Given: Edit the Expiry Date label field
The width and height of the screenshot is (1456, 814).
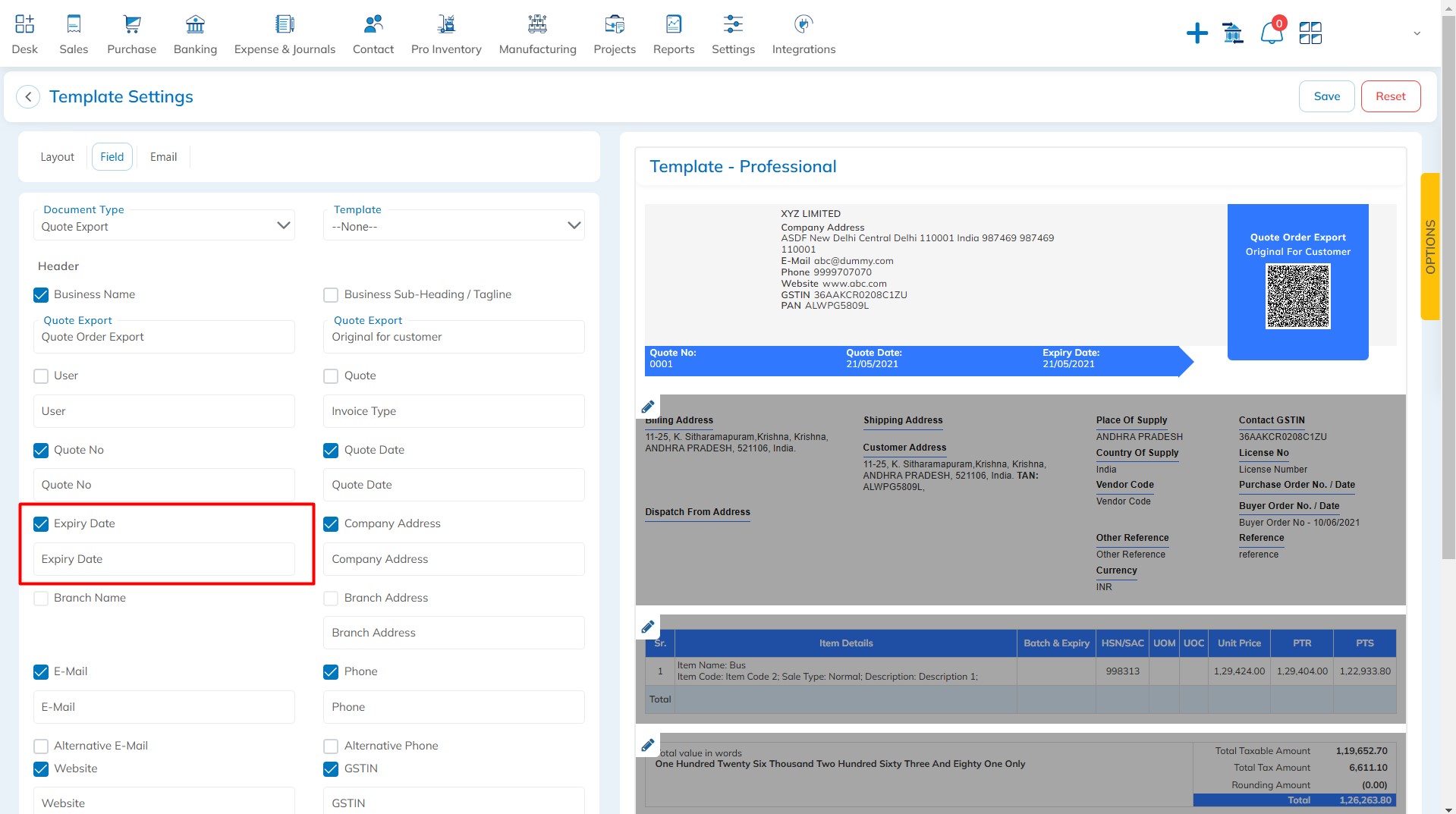Looking at the screenshot, I should [x=164, y=559].
